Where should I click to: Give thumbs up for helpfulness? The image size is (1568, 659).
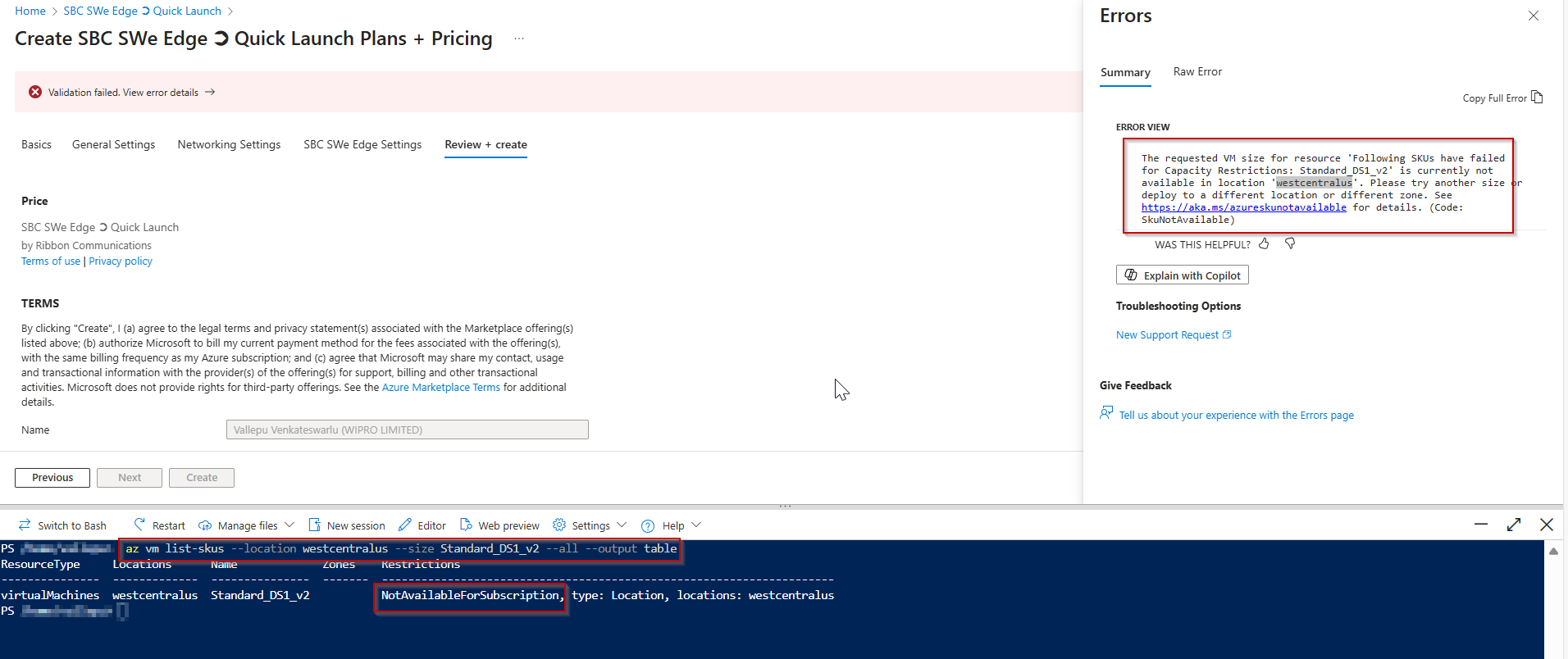tap(1264, 243)
